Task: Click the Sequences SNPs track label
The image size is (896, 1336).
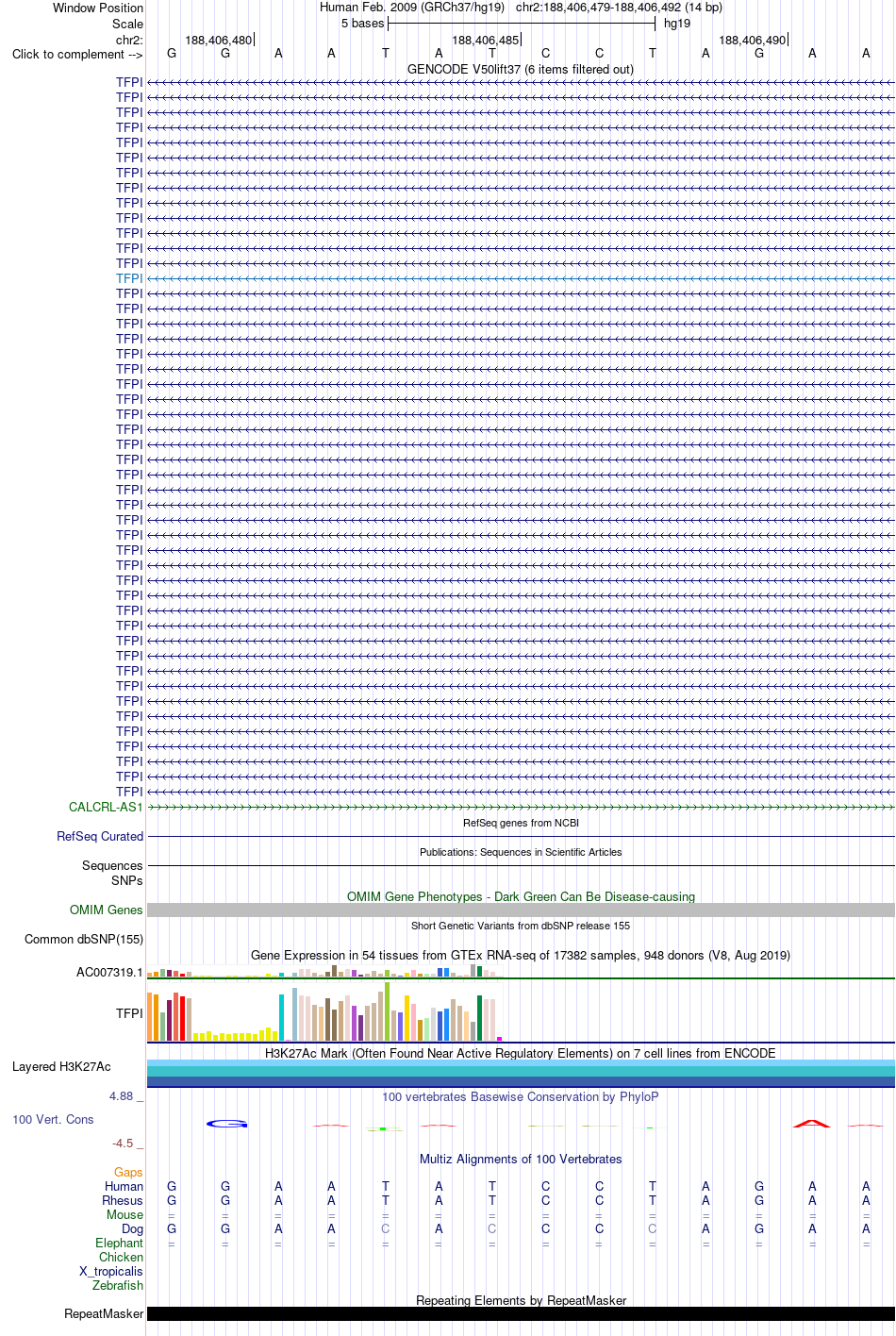Action: [x=112, y=873]
